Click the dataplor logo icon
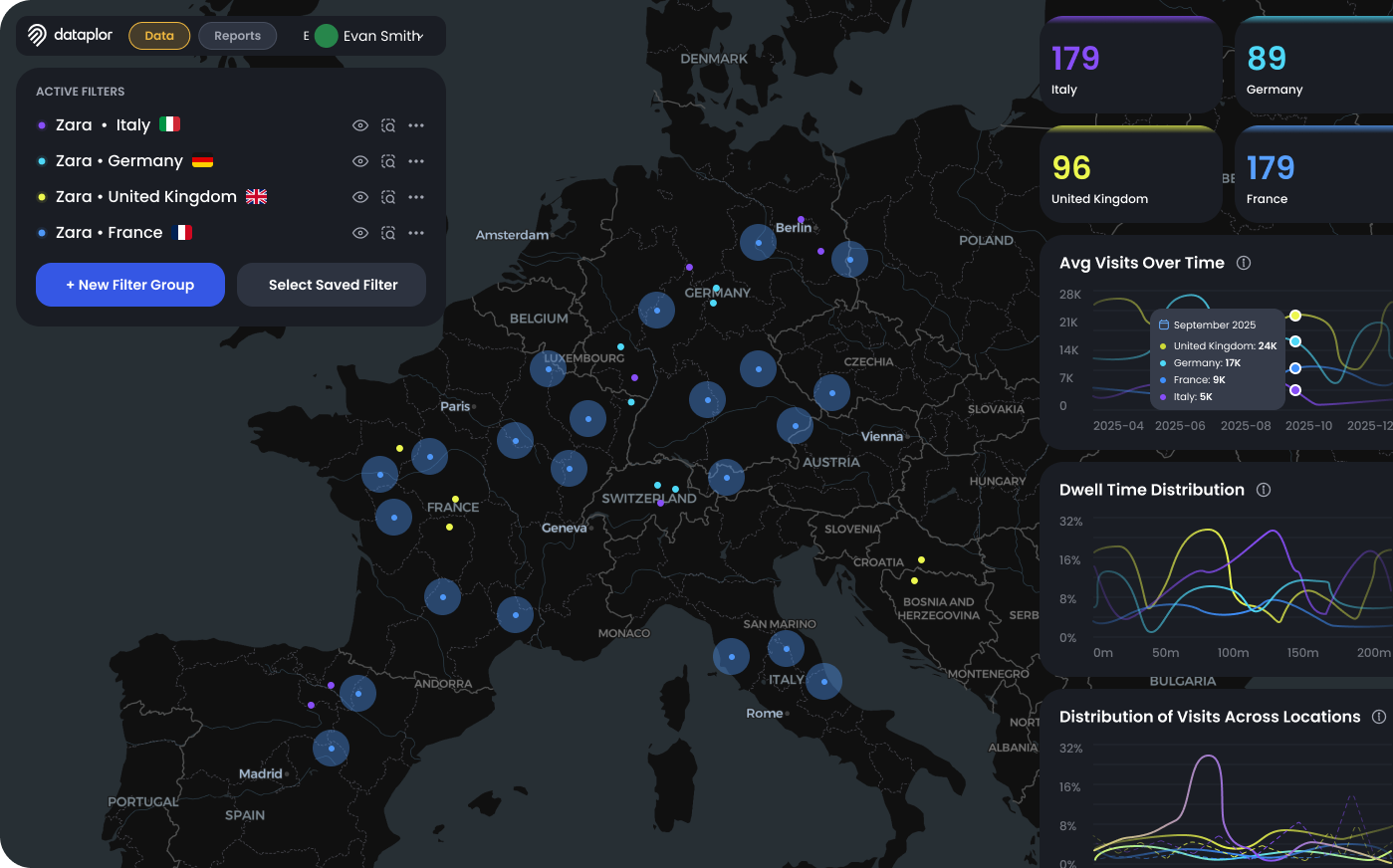Image resolution: width=1393 pixels, height=868 pixels. (x=37, y=36)
